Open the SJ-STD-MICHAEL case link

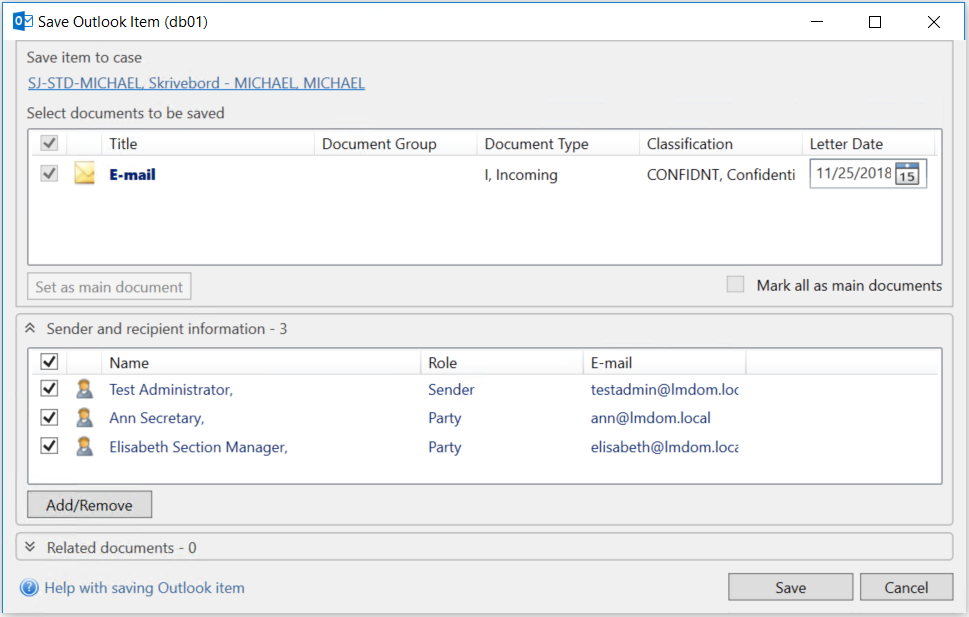(196, 84)
